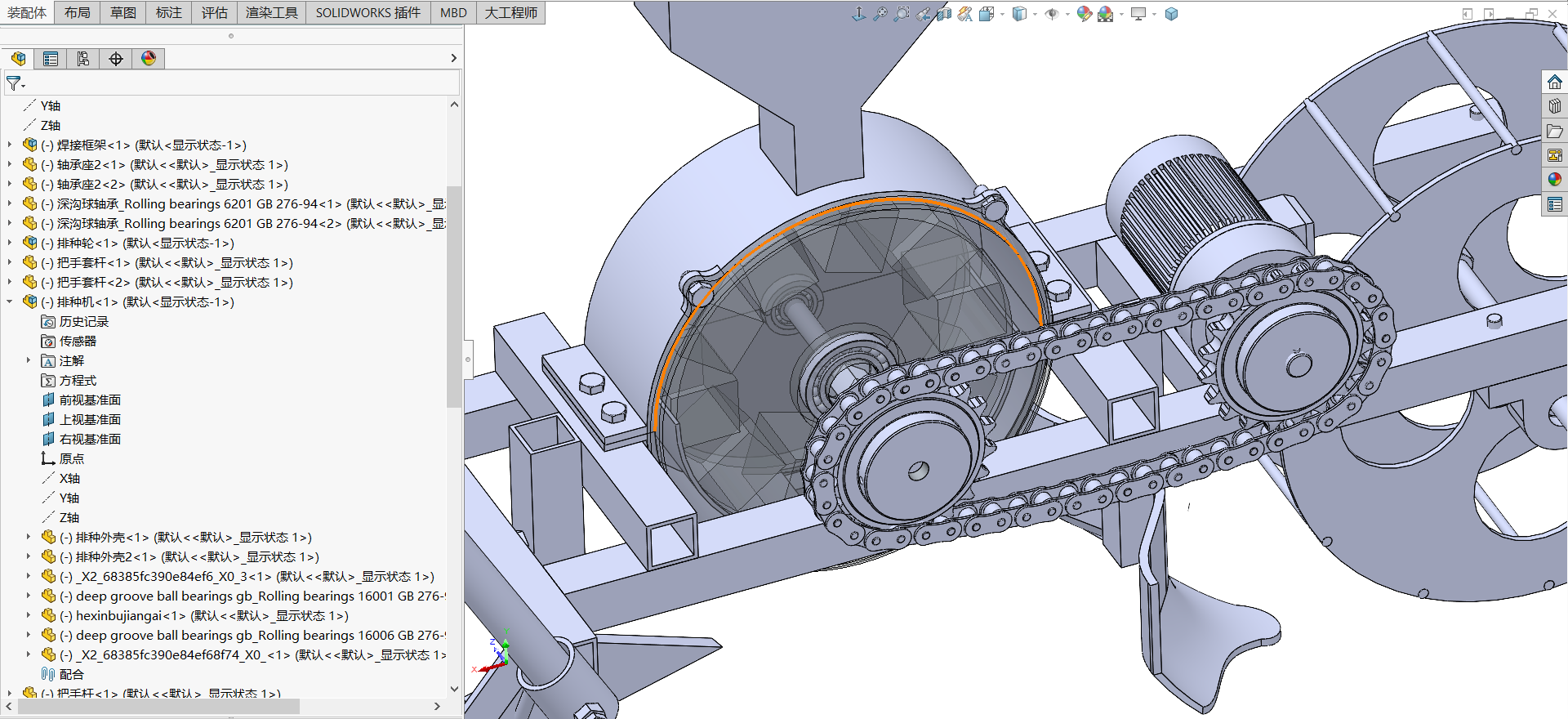1568x719 pixels.
Task: Open the Apply Scene dropdown arrow
Action: (1120, 14)
